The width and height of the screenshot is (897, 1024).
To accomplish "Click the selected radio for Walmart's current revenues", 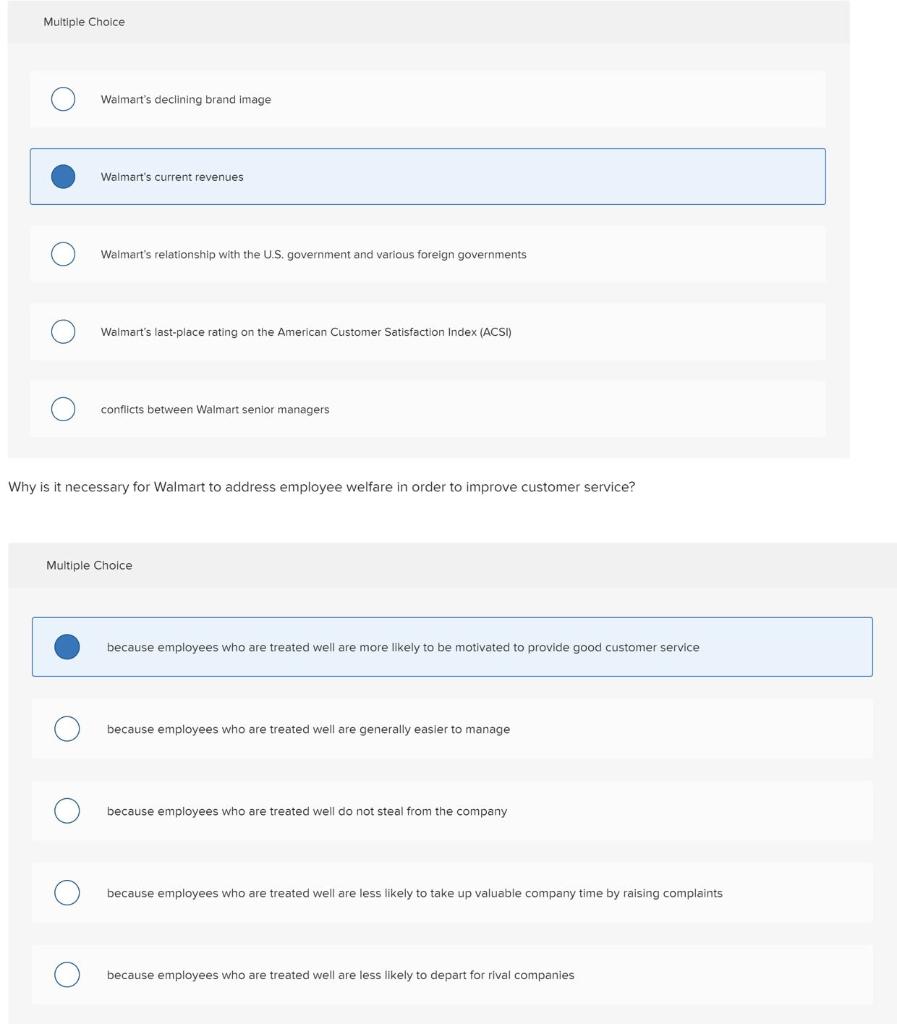I will [x=63, y=177].
